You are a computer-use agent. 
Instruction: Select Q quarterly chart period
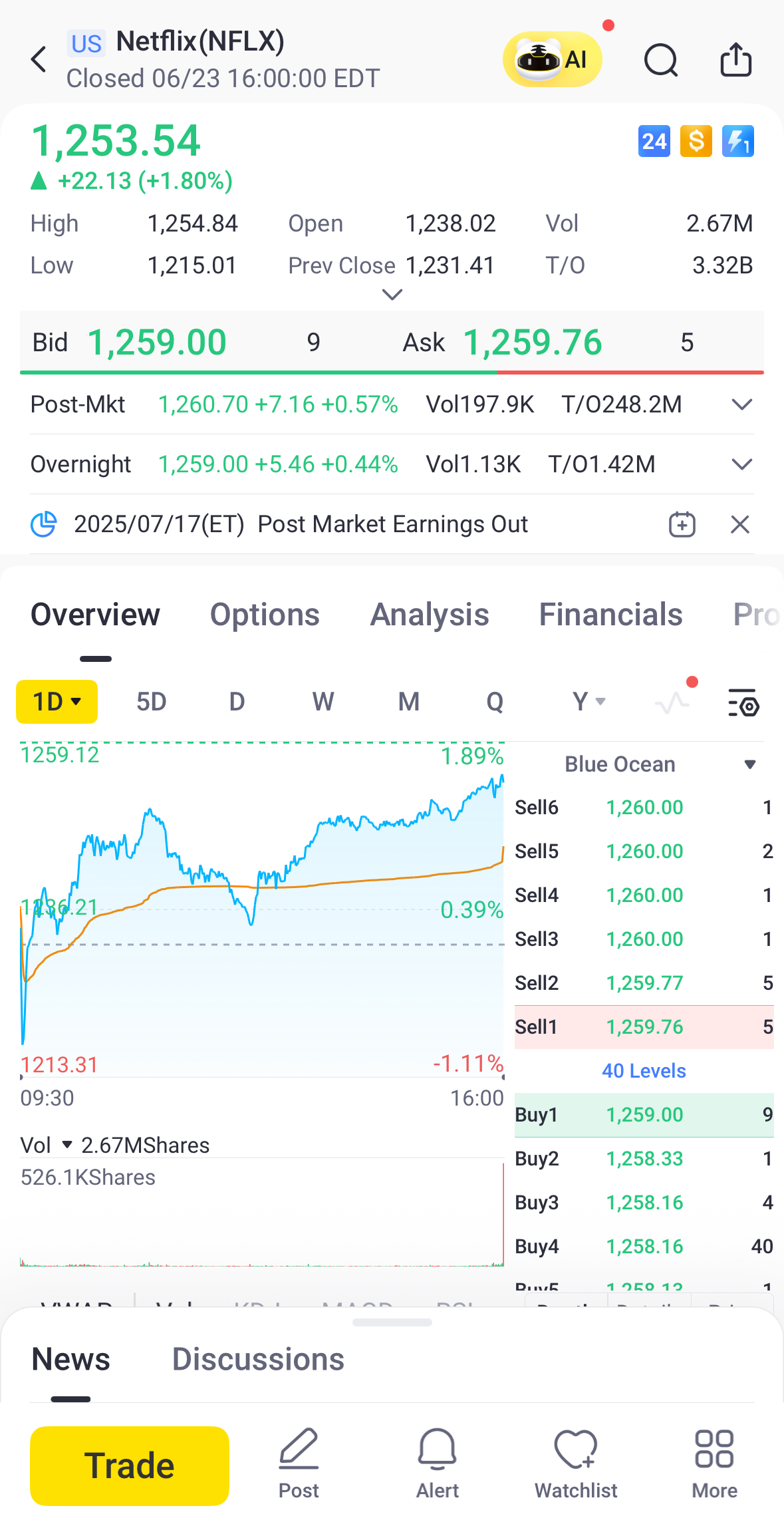[495, 702]
